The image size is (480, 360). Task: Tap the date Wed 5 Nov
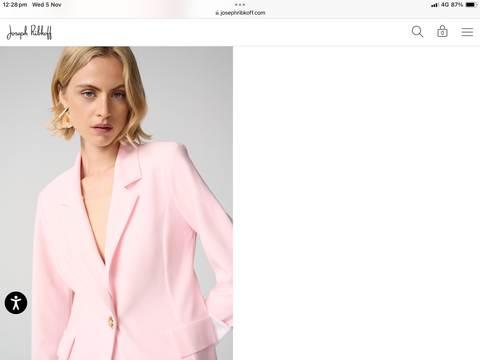click(x=46, y=5)
